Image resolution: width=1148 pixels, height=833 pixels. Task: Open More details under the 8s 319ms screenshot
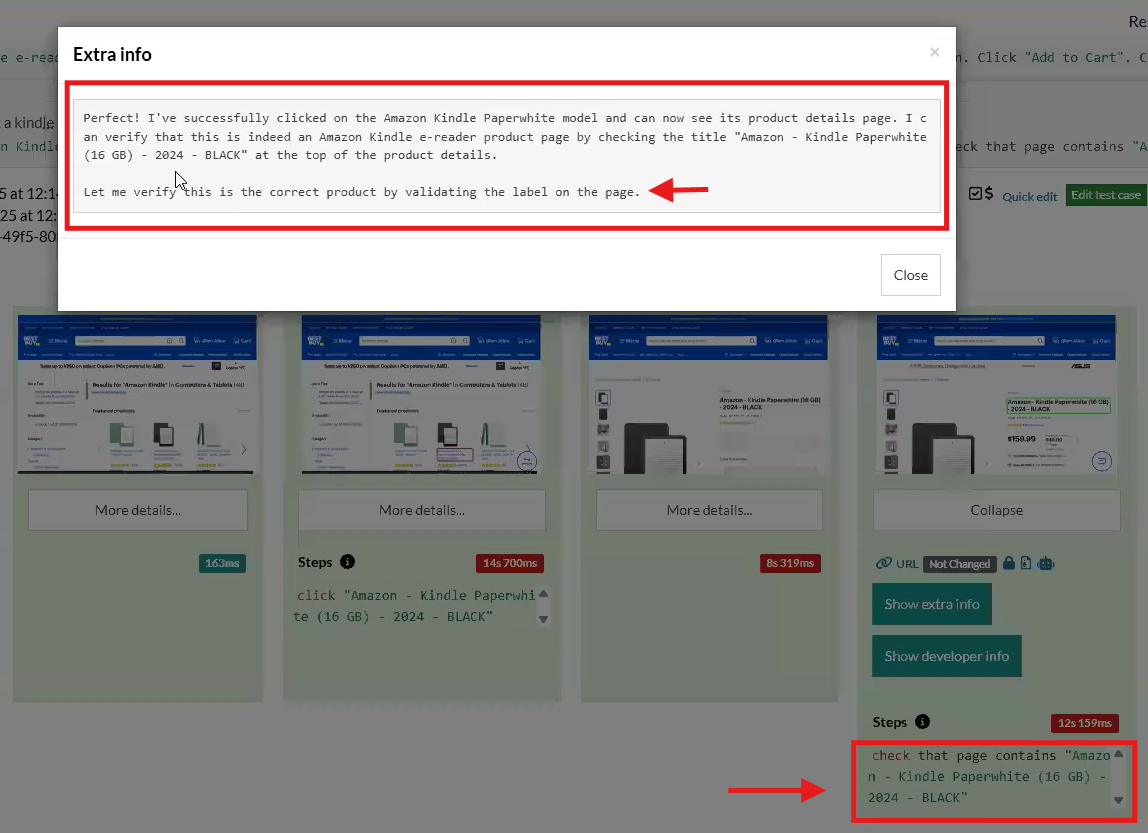pyautogui.click(x=709, y=510)
